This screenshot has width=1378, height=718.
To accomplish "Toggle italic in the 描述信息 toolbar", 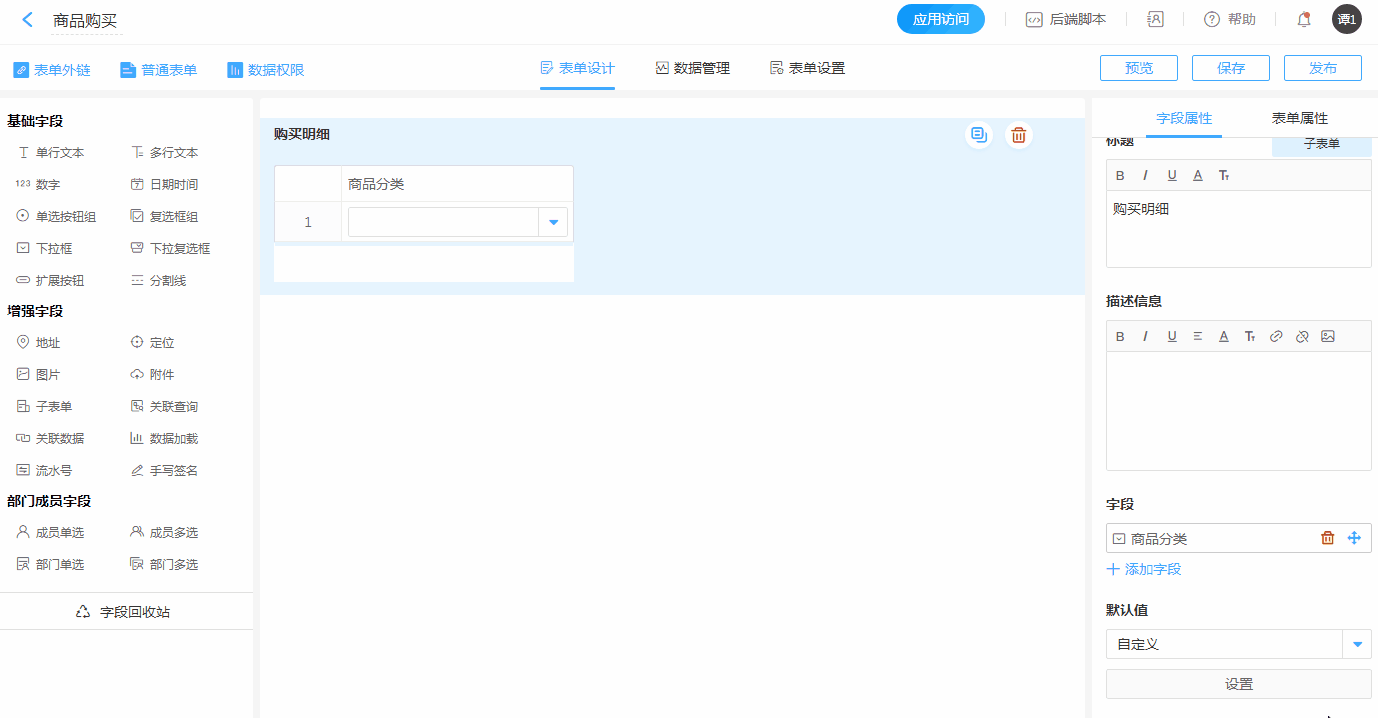I will [1146, 336].
